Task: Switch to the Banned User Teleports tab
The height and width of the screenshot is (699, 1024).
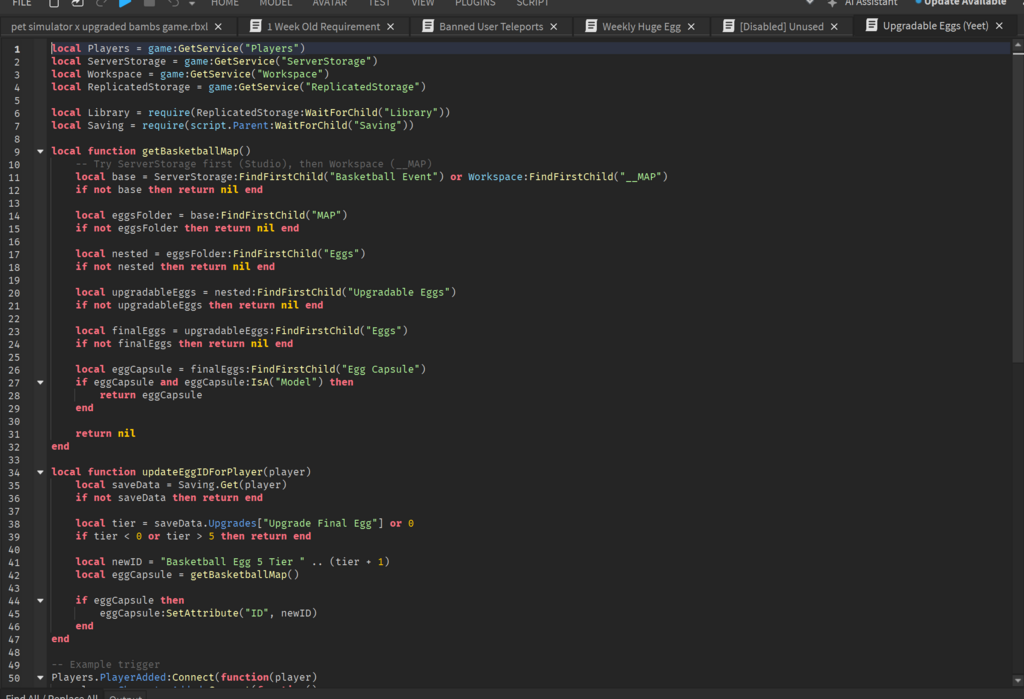Action: click(490, 27)
